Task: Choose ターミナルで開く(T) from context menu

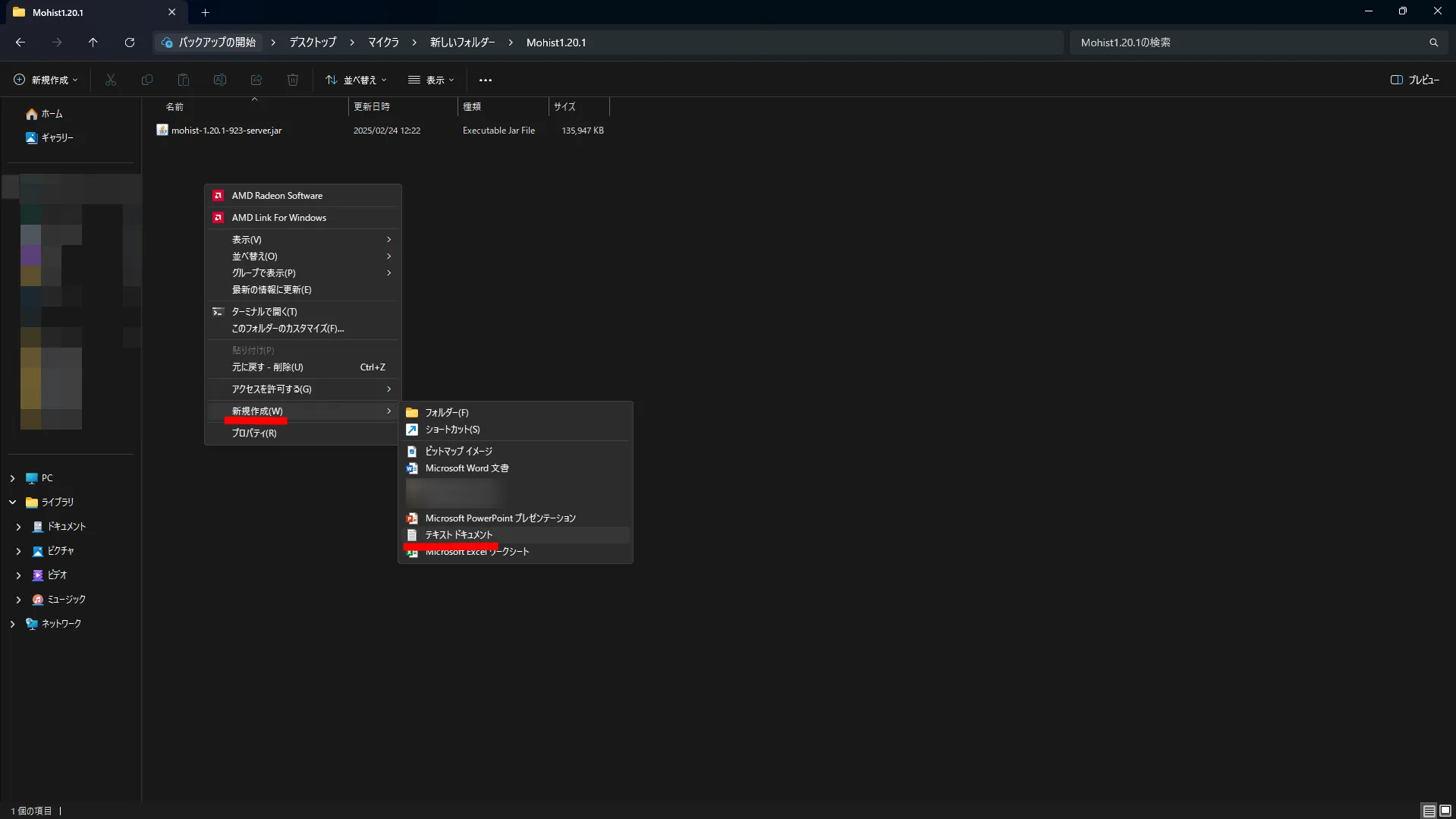Action: pos(303,312)
